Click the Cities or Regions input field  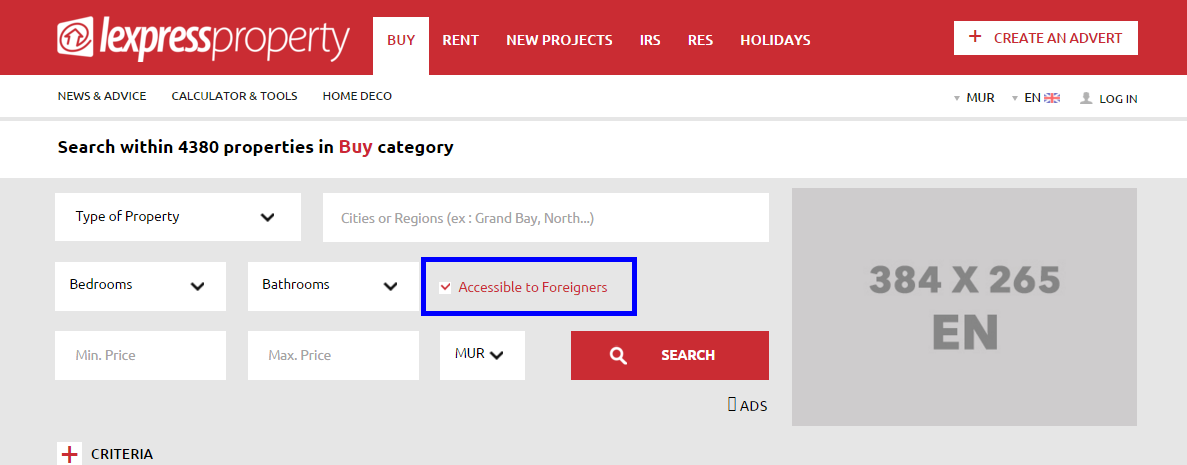[546, 218]
